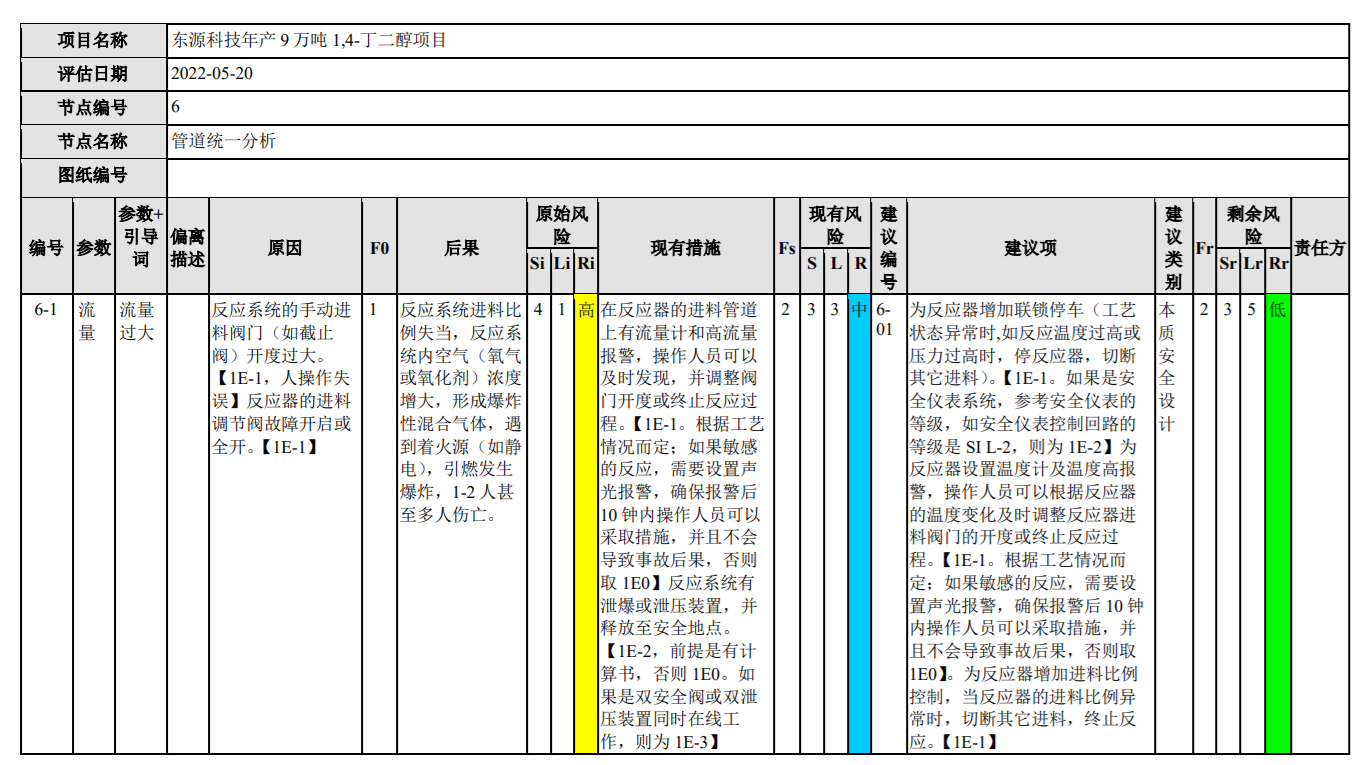Click the 图纸编号 label cell
Viewport: 1371px width, 765px height.
[x=94, y=176]
